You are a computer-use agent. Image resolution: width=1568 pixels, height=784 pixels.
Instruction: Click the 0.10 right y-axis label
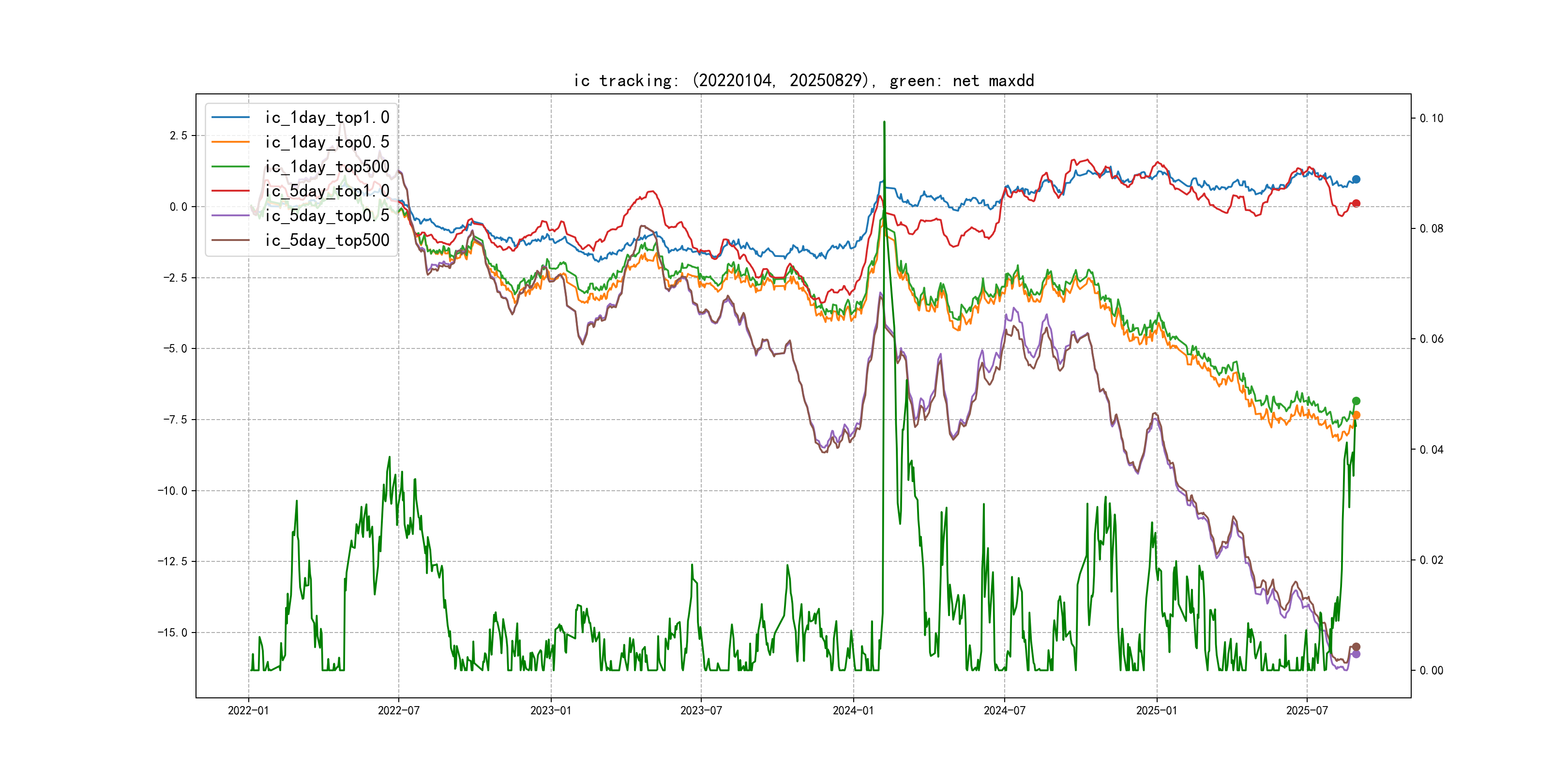click(x=1431, y=118)
